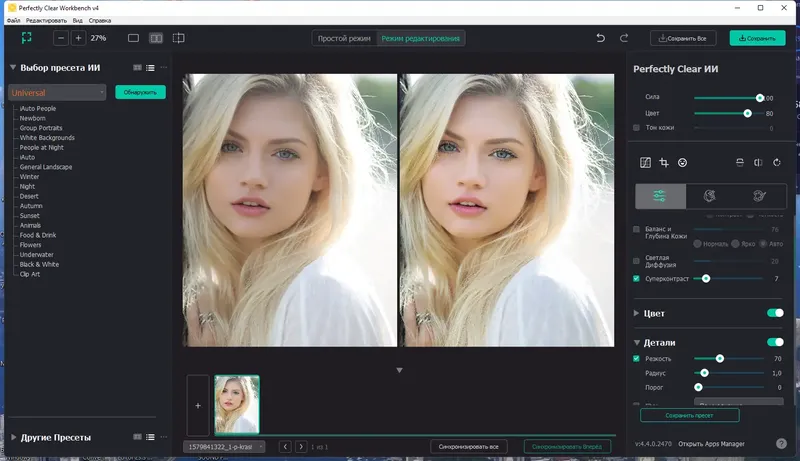Select the crop tool icon
800x461 pixels.
click(664, 163)
